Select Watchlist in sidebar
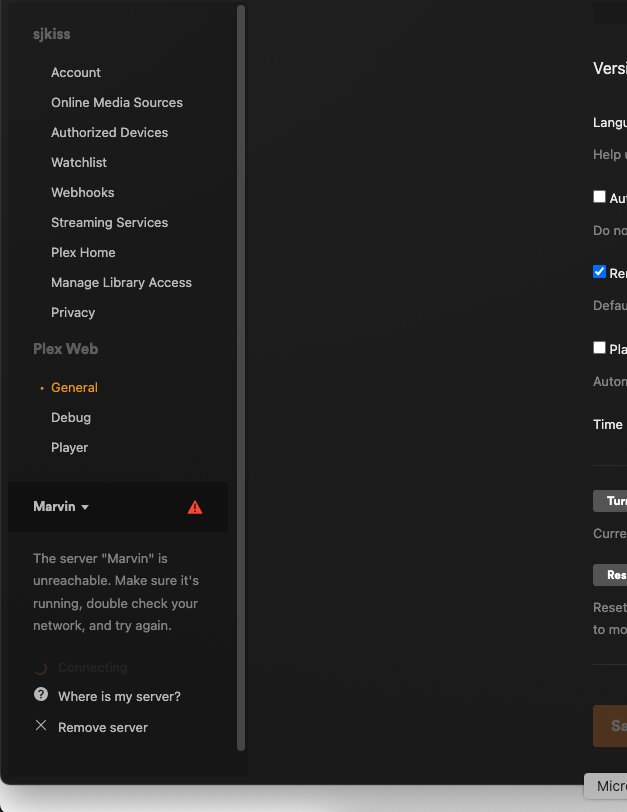The width and height of the screenshot is (627, 812). pos(79,162)
